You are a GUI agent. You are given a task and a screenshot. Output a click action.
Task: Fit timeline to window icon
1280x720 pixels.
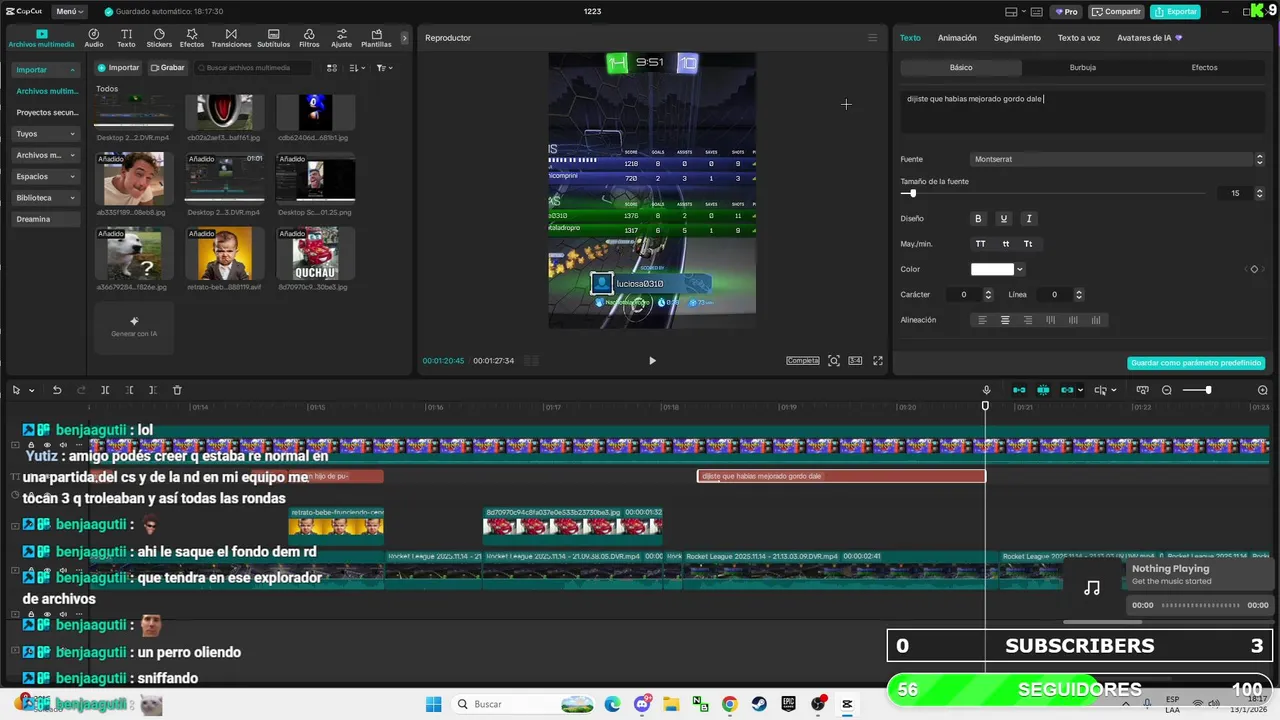click(1142, 390)
